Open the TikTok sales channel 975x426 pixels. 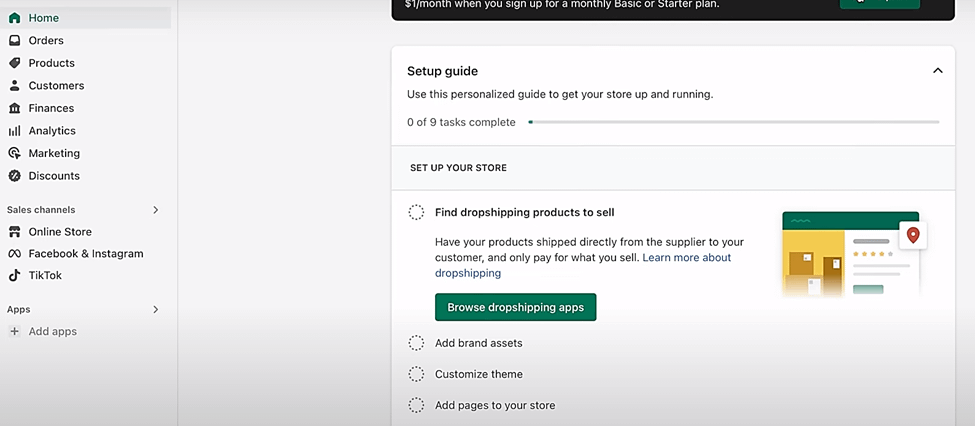pos(45,275)
